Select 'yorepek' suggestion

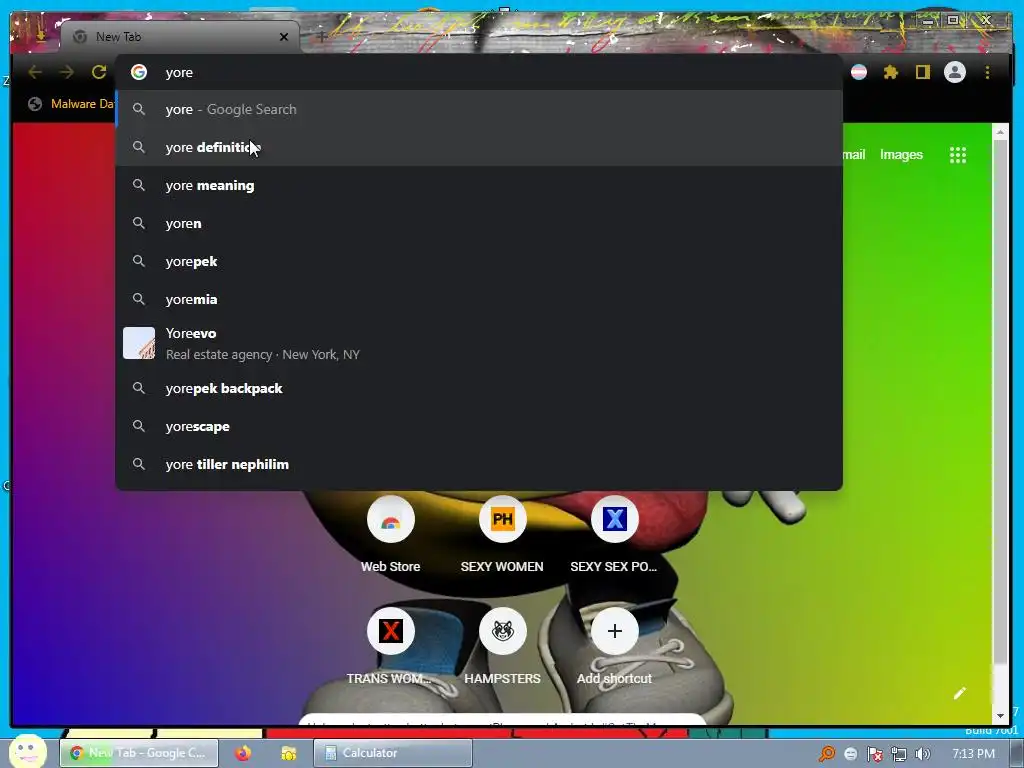(x=479, y=261)
